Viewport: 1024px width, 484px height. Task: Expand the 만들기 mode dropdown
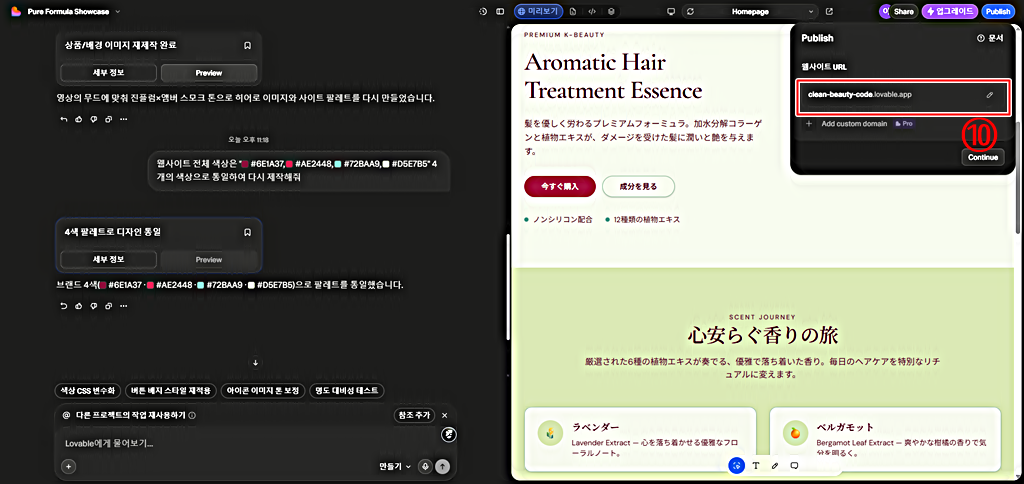click(x=396, y=466)
